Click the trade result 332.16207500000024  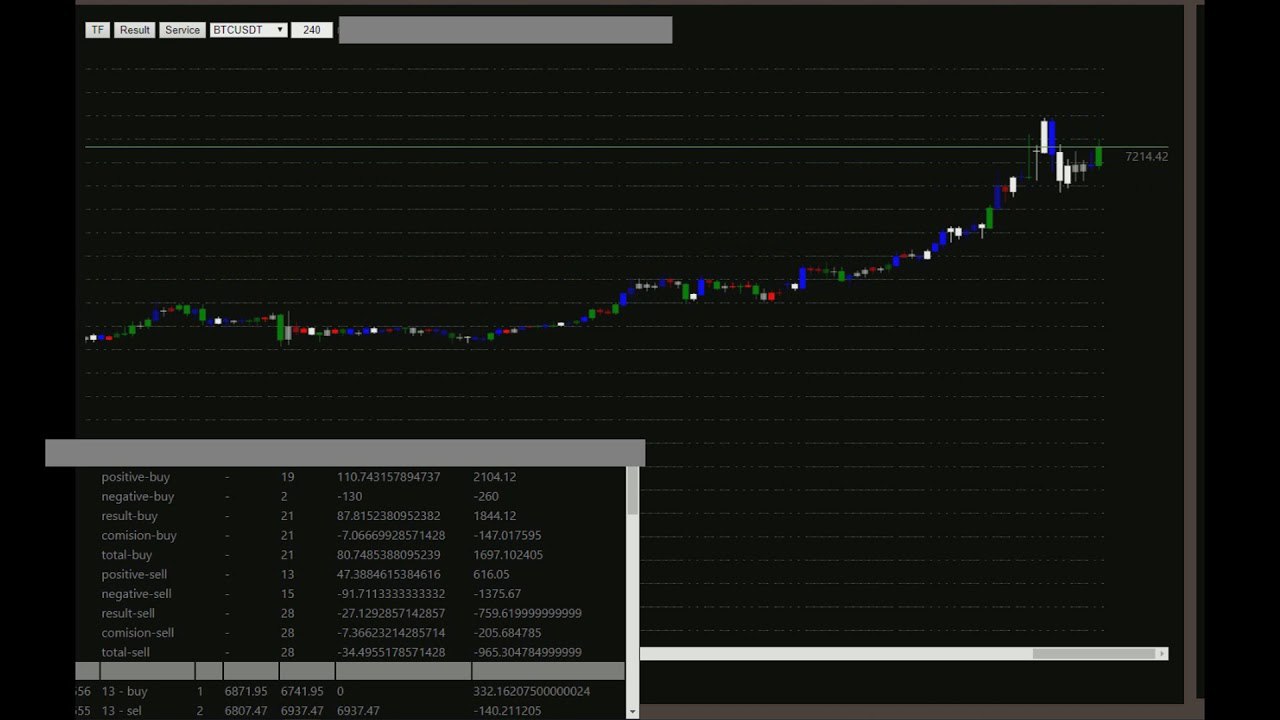(x=531, y=691)
